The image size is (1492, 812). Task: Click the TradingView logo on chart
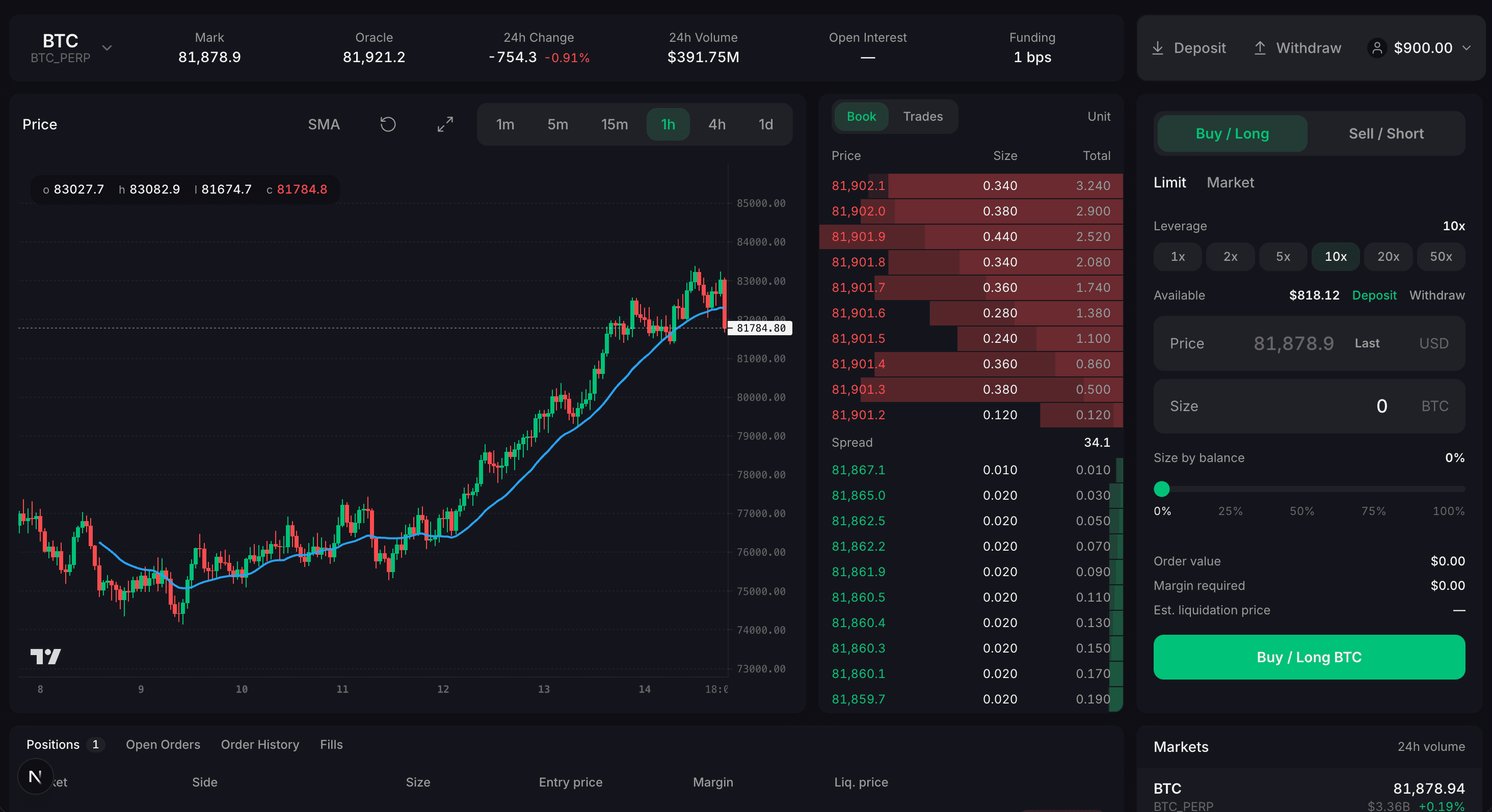[x=45, y=656]
